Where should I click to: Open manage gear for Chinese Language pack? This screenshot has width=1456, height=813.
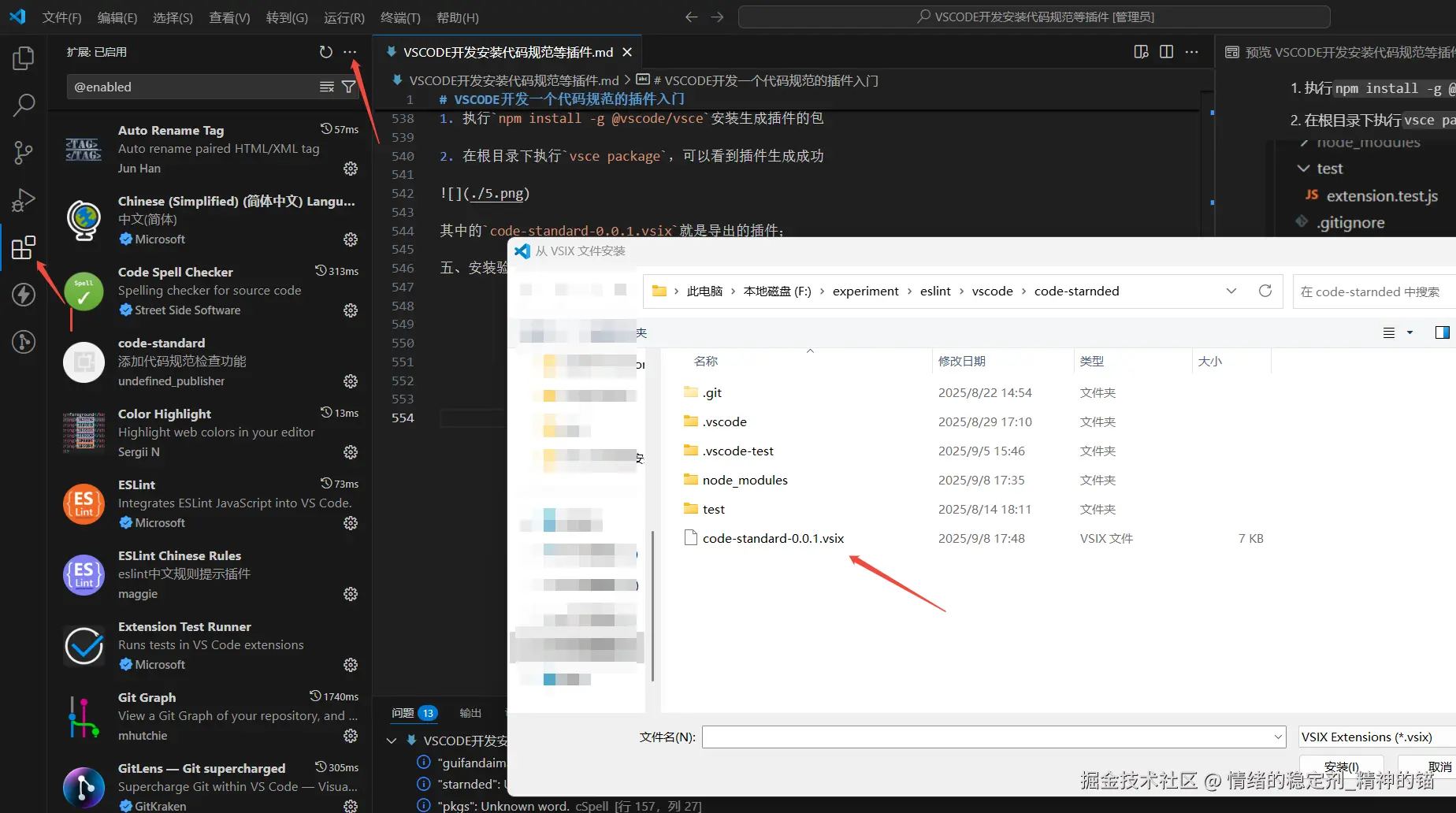point(351,239)
